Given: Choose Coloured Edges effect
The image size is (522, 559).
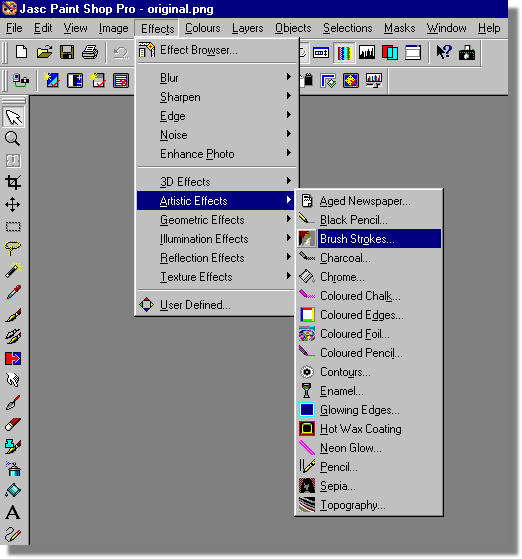Looking at the screenshot, I should 369,315.
